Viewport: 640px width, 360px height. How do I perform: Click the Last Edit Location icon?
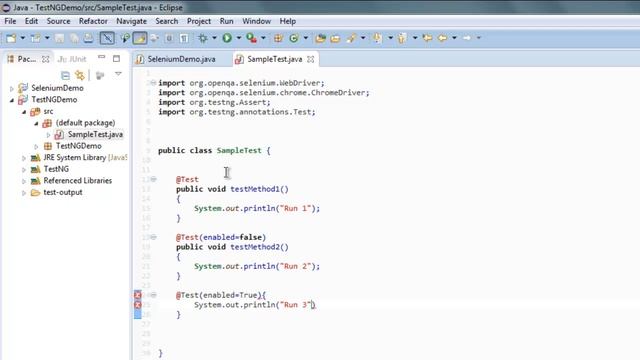point(427,38)
